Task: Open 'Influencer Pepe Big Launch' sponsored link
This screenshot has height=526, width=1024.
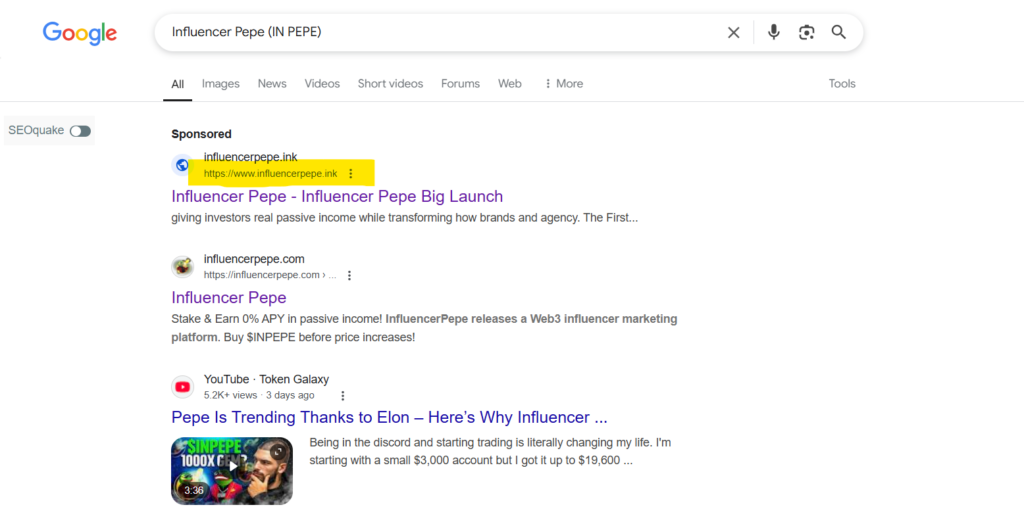Action: pyautogui.click(x=337, y=197)
